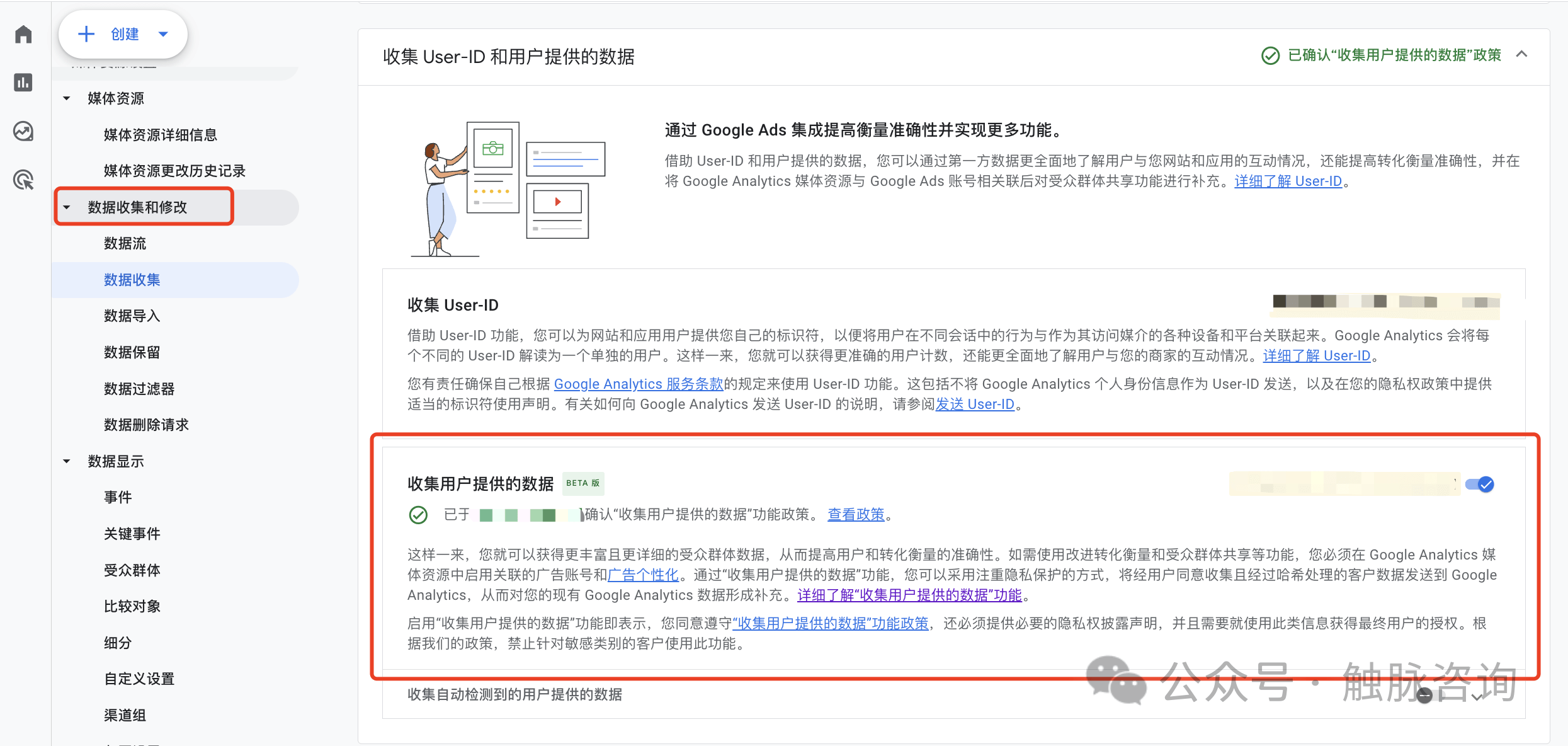Image resolution: width=1568 pixels, height=746 pixels.
Task: Collapse the 收集 User-ID 和用户提供的数据 section chevron
Action: 1521,54
